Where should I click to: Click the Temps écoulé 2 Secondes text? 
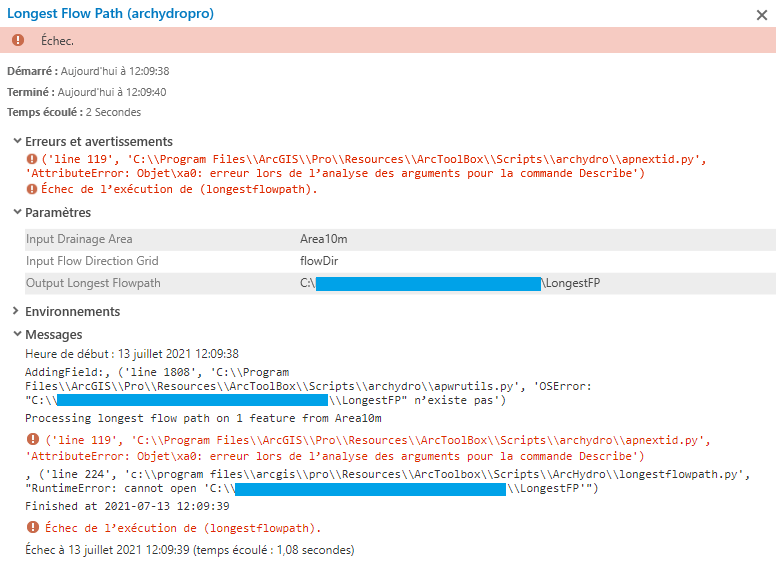(x=74, y=112)
